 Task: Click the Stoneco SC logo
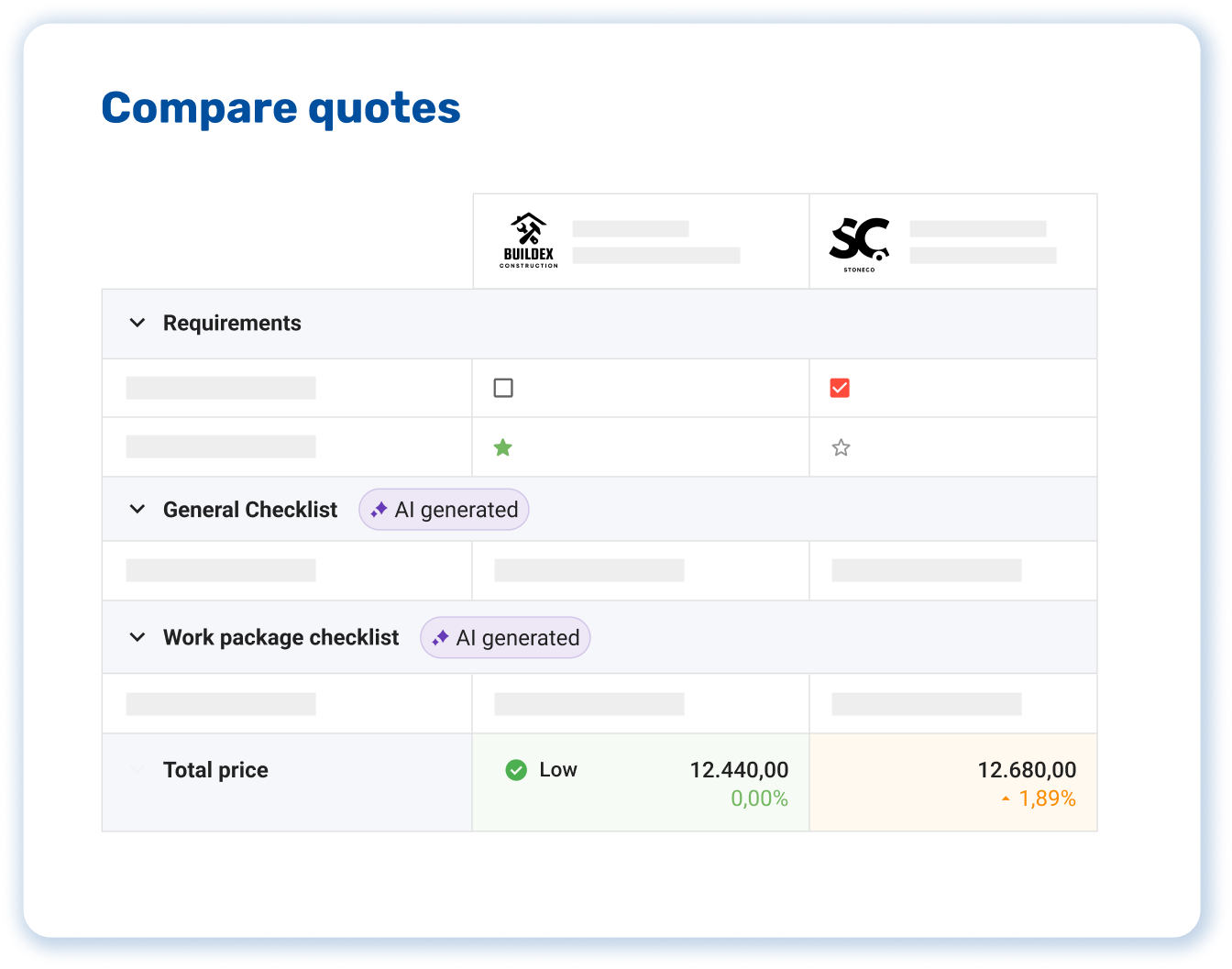[859, 242]
